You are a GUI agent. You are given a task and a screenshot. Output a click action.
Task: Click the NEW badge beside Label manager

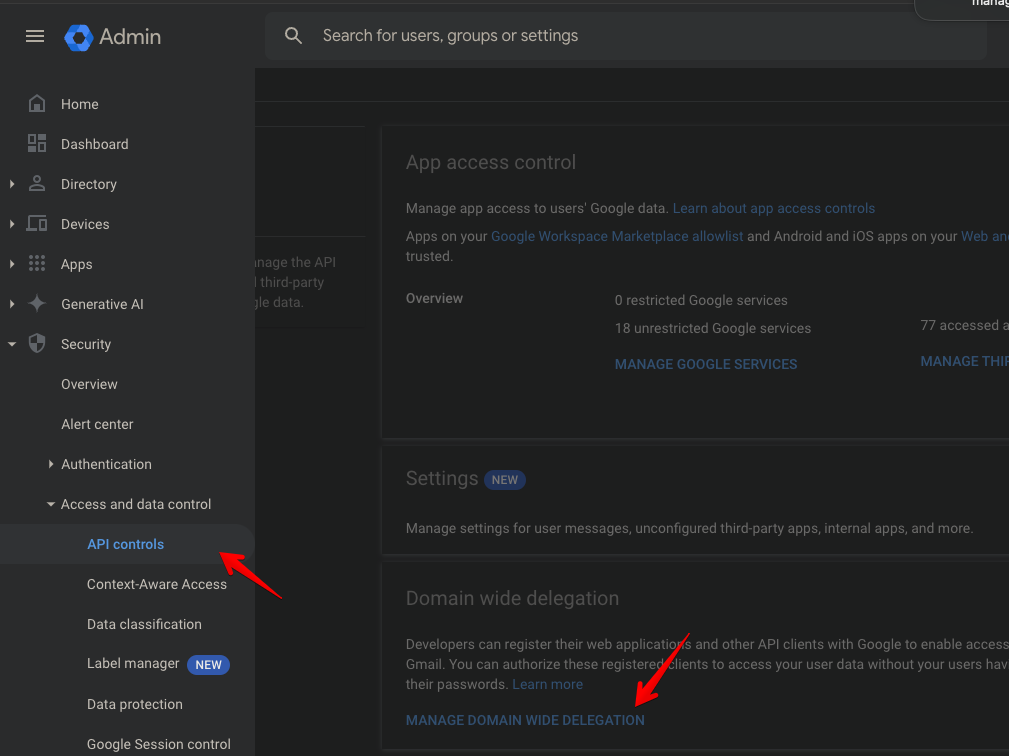pyautogui.click(x=208, y=665)
